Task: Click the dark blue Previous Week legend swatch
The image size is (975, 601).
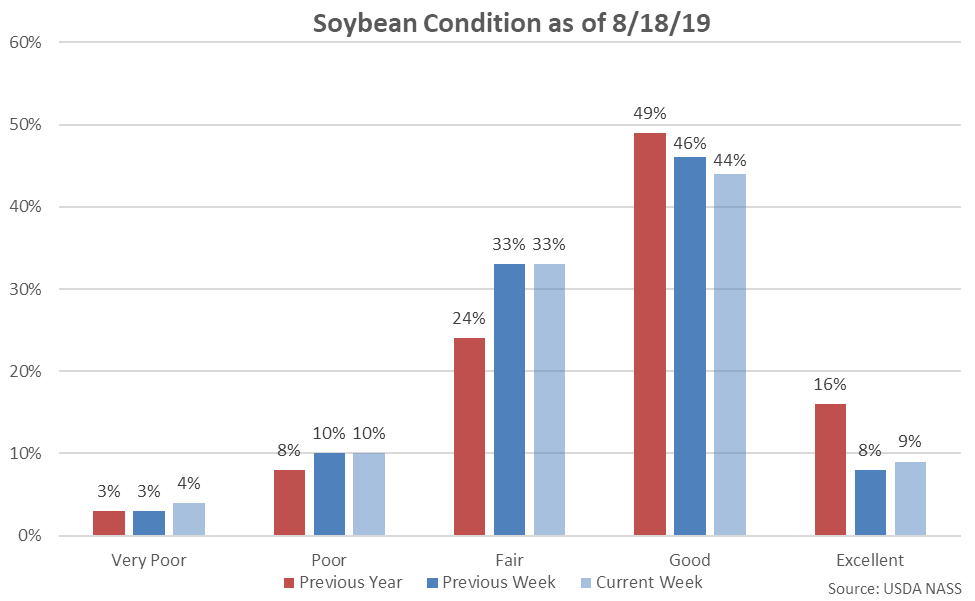Action: (x=431, y=583)
